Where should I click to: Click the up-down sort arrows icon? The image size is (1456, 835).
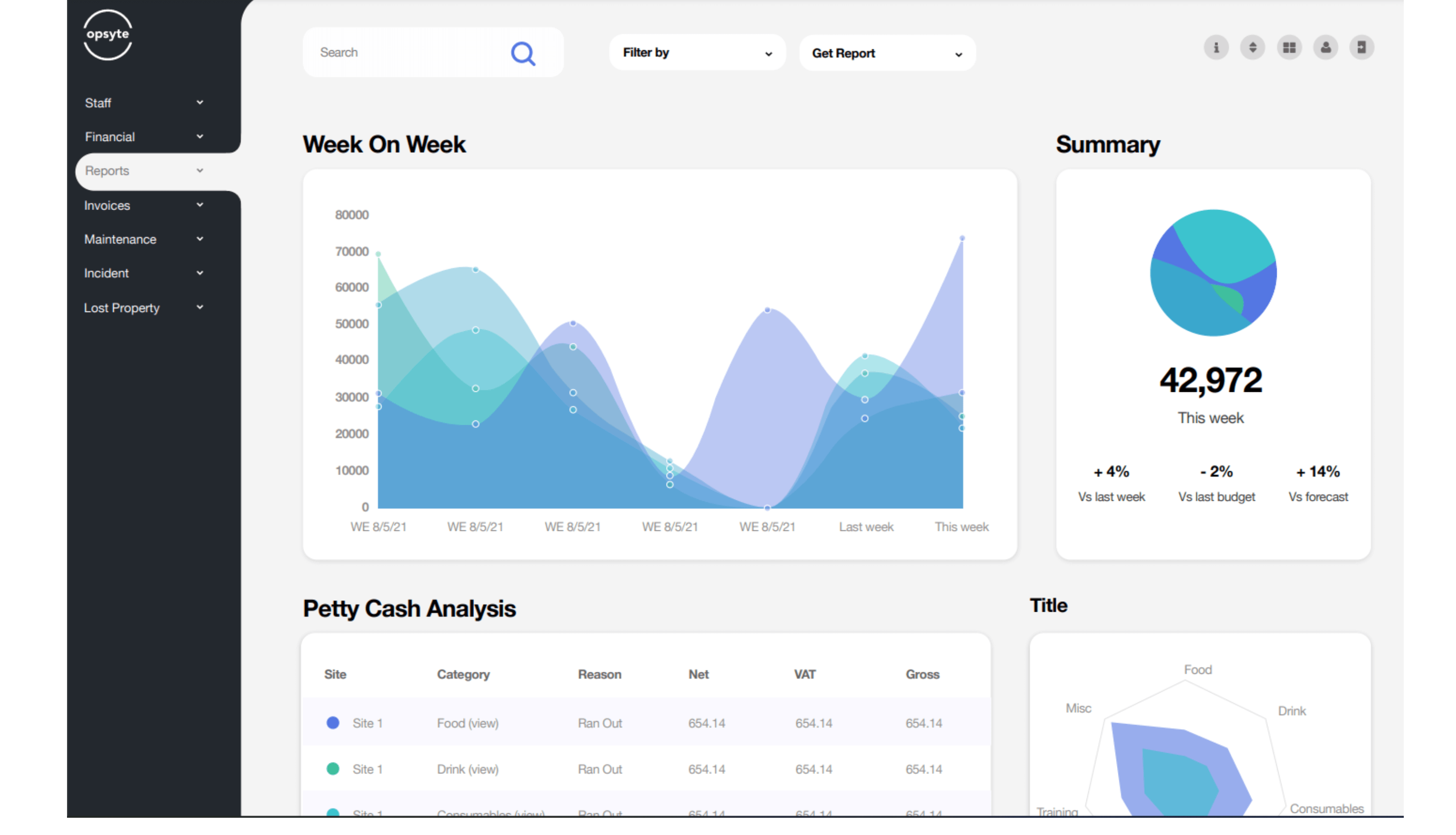(1253, 48)
